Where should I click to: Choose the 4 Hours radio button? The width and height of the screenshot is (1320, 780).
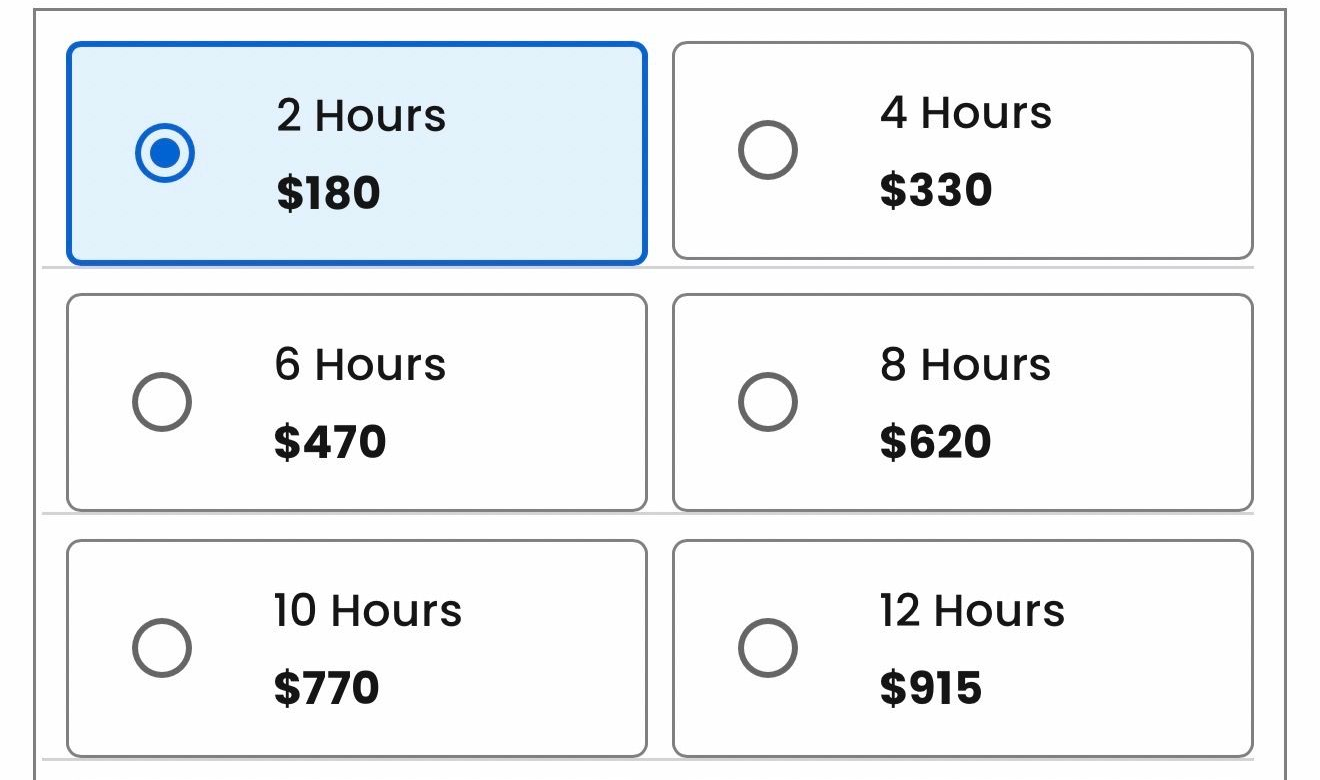click(767, 151)
